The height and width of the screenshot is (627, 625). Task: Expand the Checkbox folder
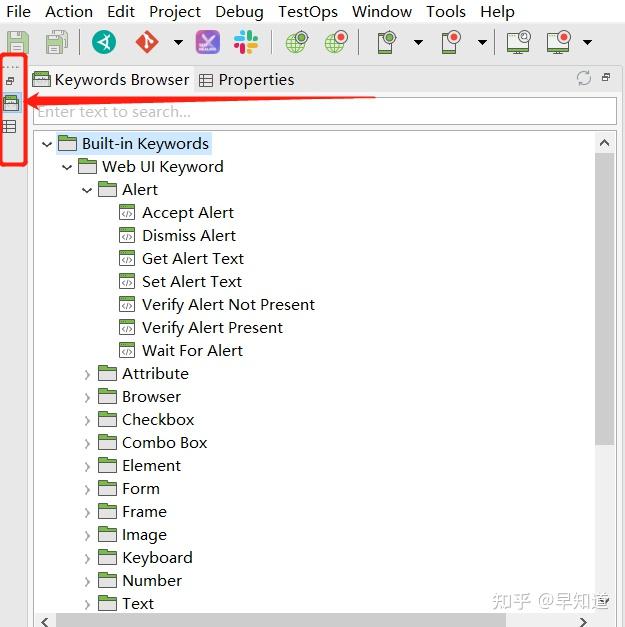(87, 420)
